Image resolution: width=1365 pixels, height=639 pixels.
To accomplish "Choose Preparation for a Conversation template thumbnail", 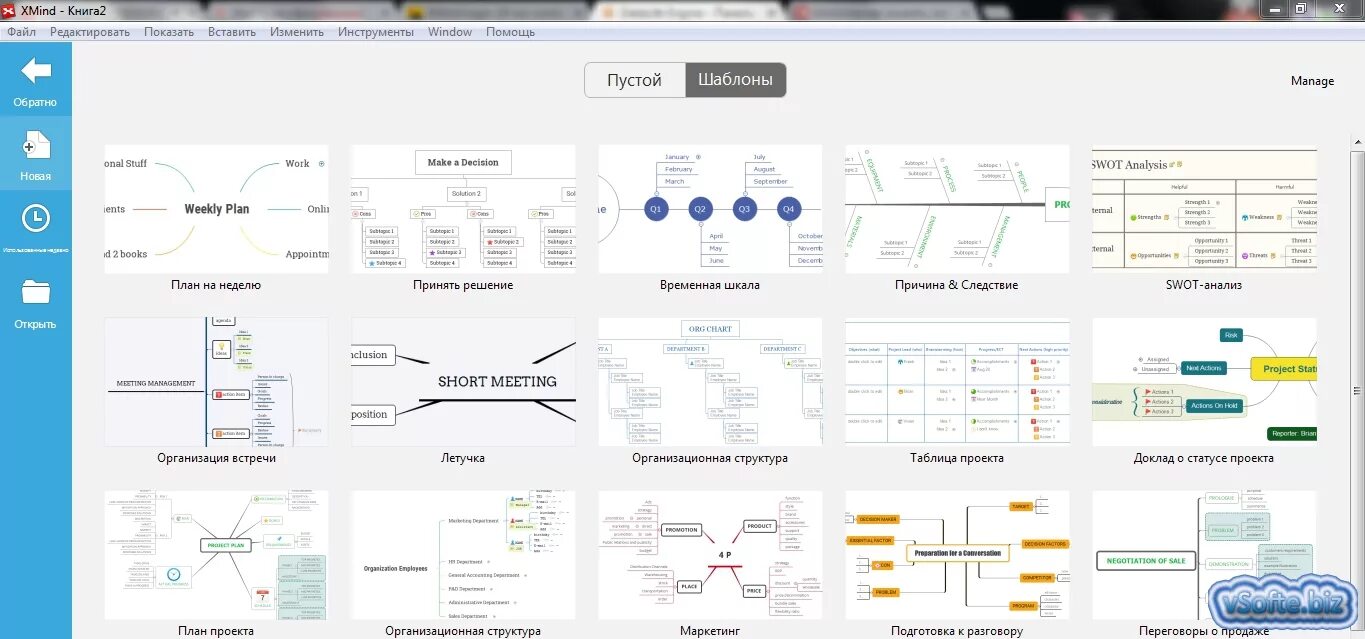I will tap(957, 554).
